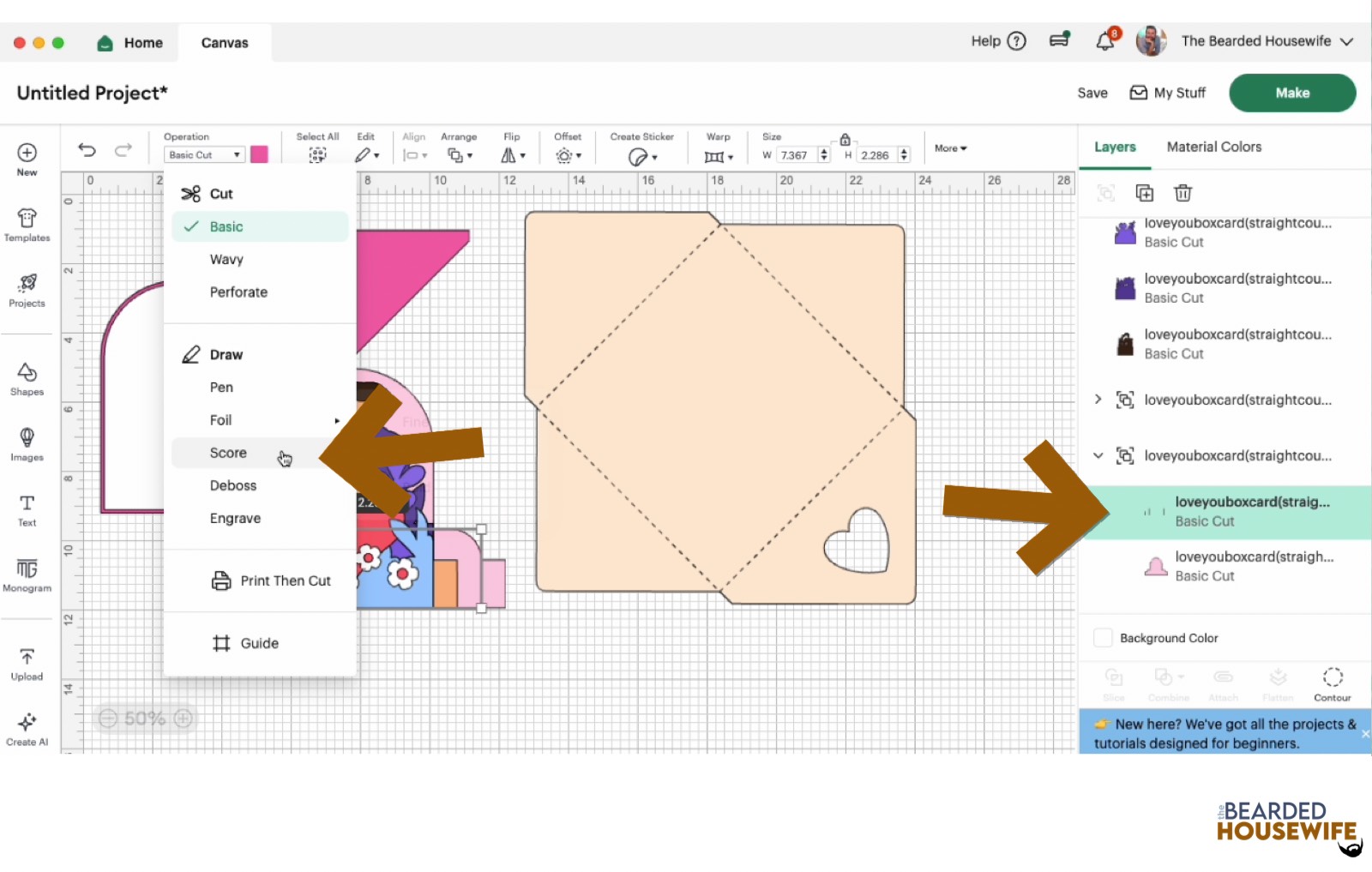1372x872 pixels.
Task: Switch to the Material Colors tab
Action: click(x=1213, y=147)
